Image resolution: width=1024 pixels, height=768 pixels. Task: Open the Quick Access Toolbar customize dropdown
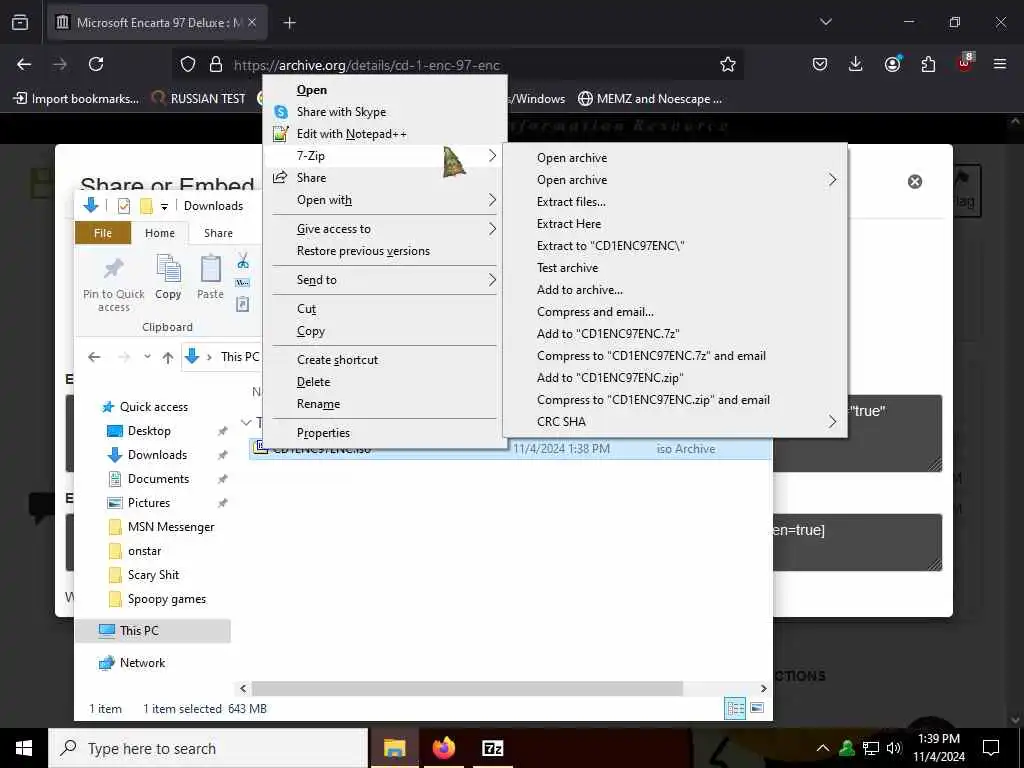click(x=165, y=206)
